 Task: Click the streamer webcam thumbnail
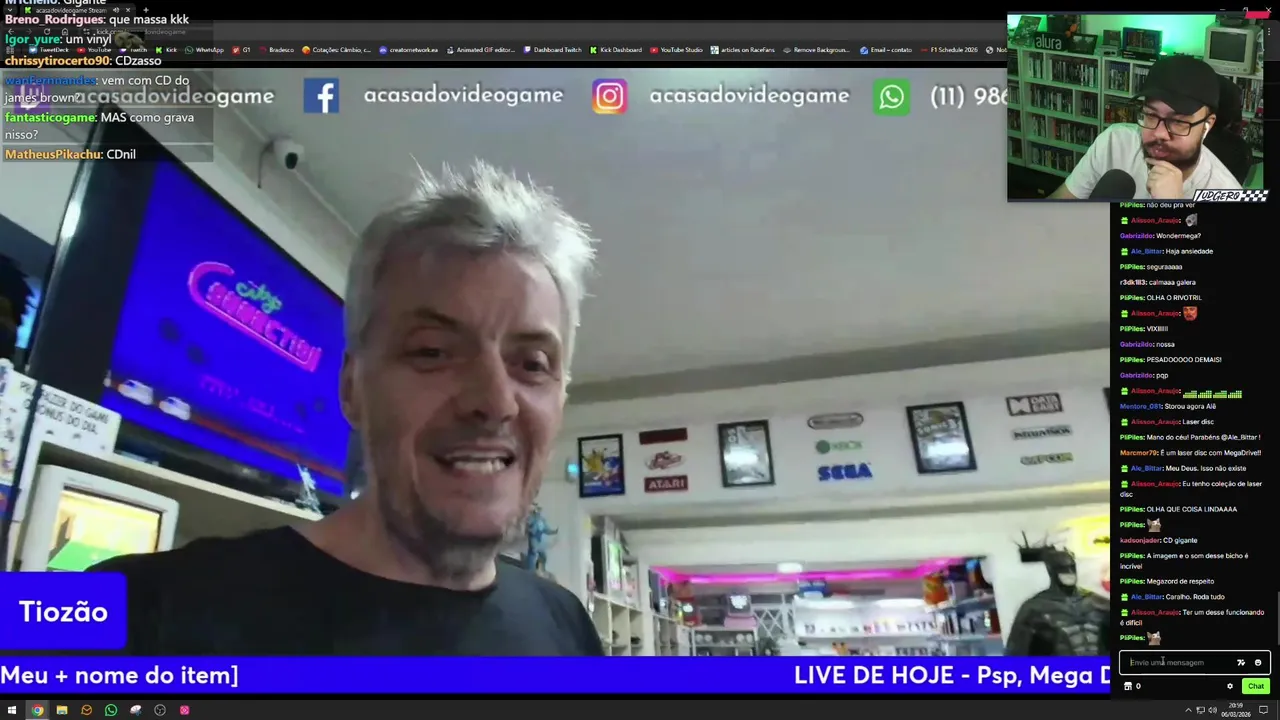[x=1137, y=107]
